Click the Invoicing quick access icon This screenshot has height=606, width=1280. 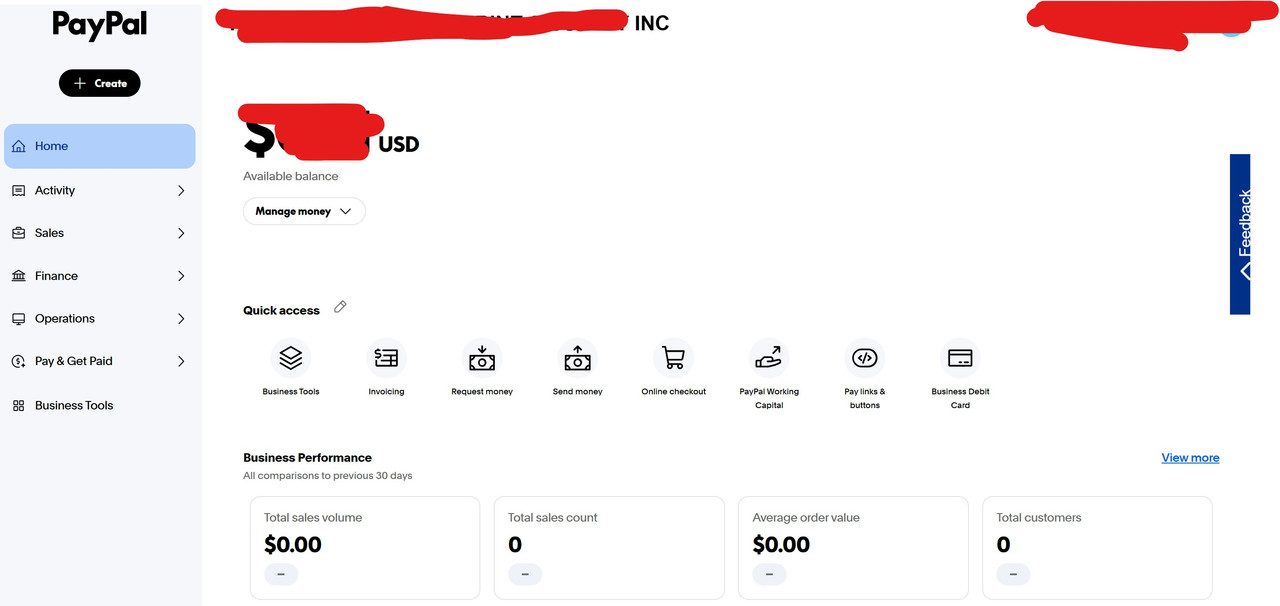[x=386, y=358]
